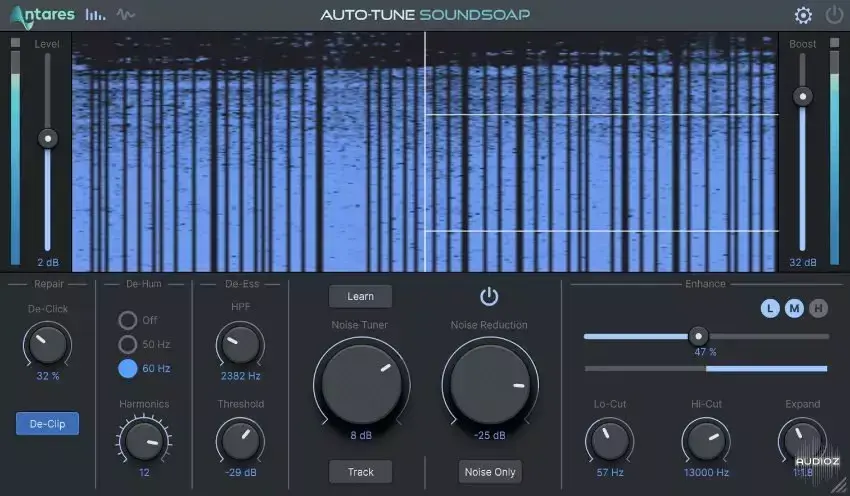
Task: Click the HPF value 2382 Hz
Action: [240, 376]
